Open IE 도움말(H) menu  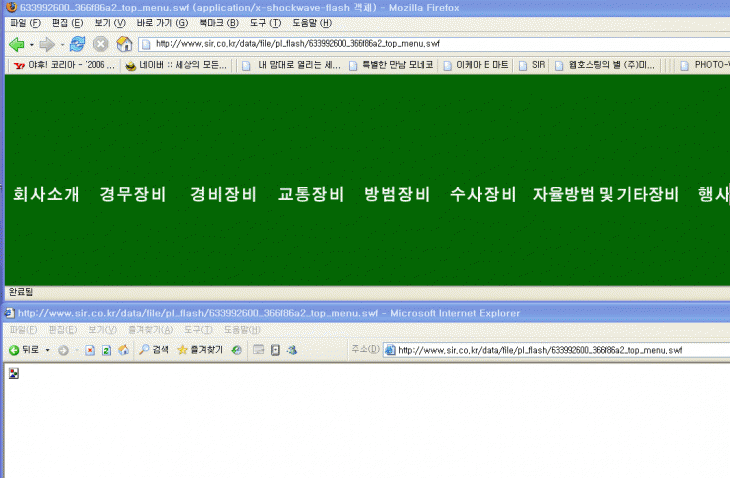coord(242,330)
